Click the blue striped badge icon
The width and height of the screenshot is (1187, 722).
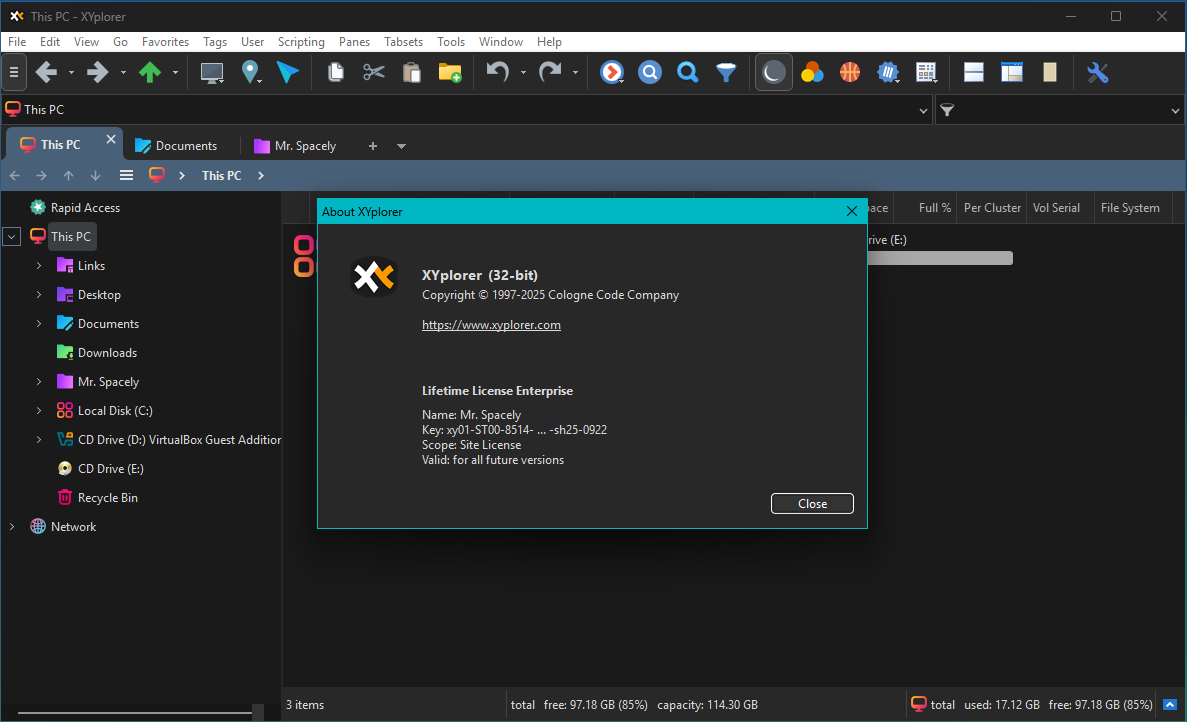click(888, 73)
